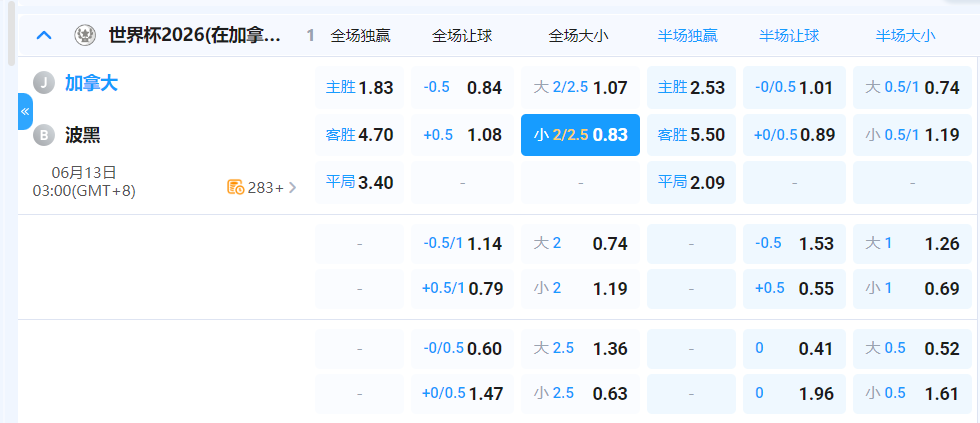Choose half-time 大 0.5/1 odds 0.74
980x423 pixels.
click(x=912, y=87)
